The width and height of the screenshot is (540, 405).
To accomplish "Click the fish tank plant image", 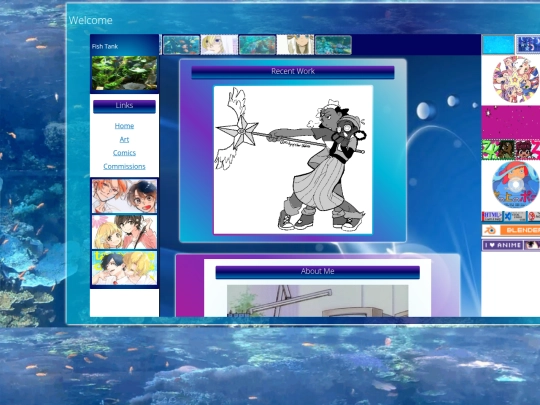I will (x=124, y=73).
